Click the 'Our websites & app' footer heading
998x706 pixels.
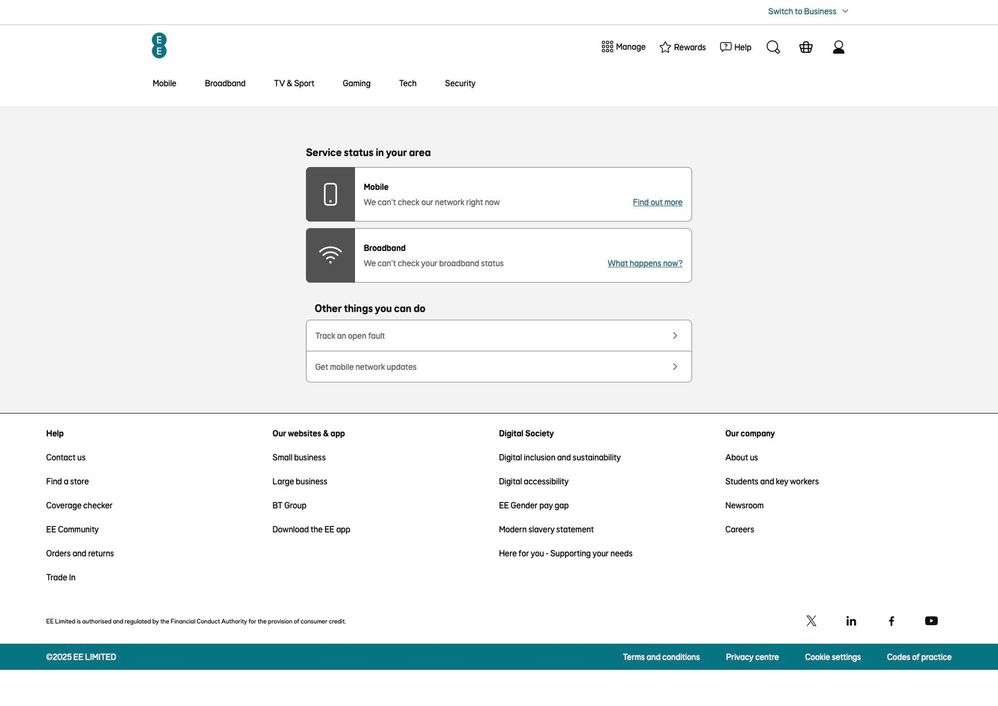point(309,434)
